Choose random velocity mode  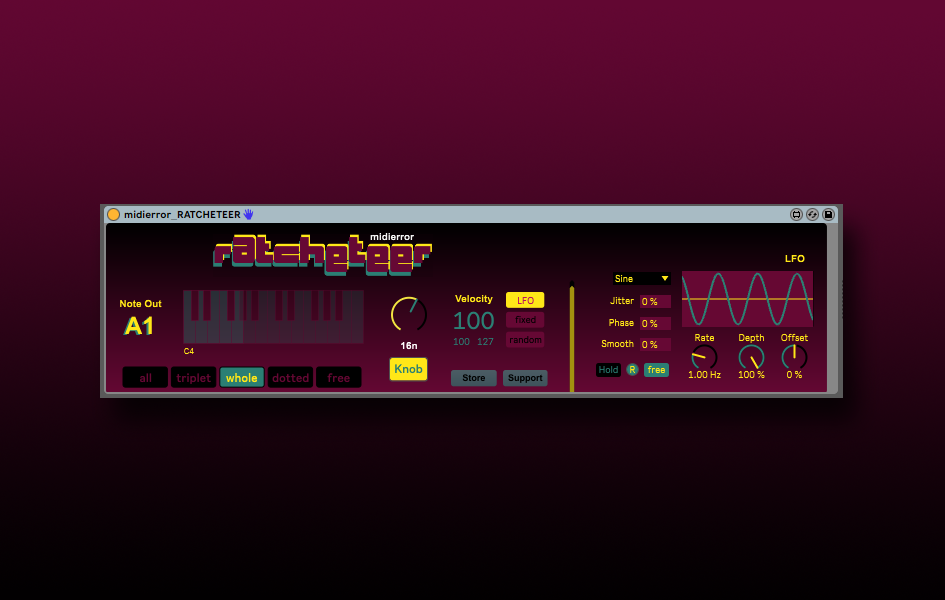pos(525,340)
